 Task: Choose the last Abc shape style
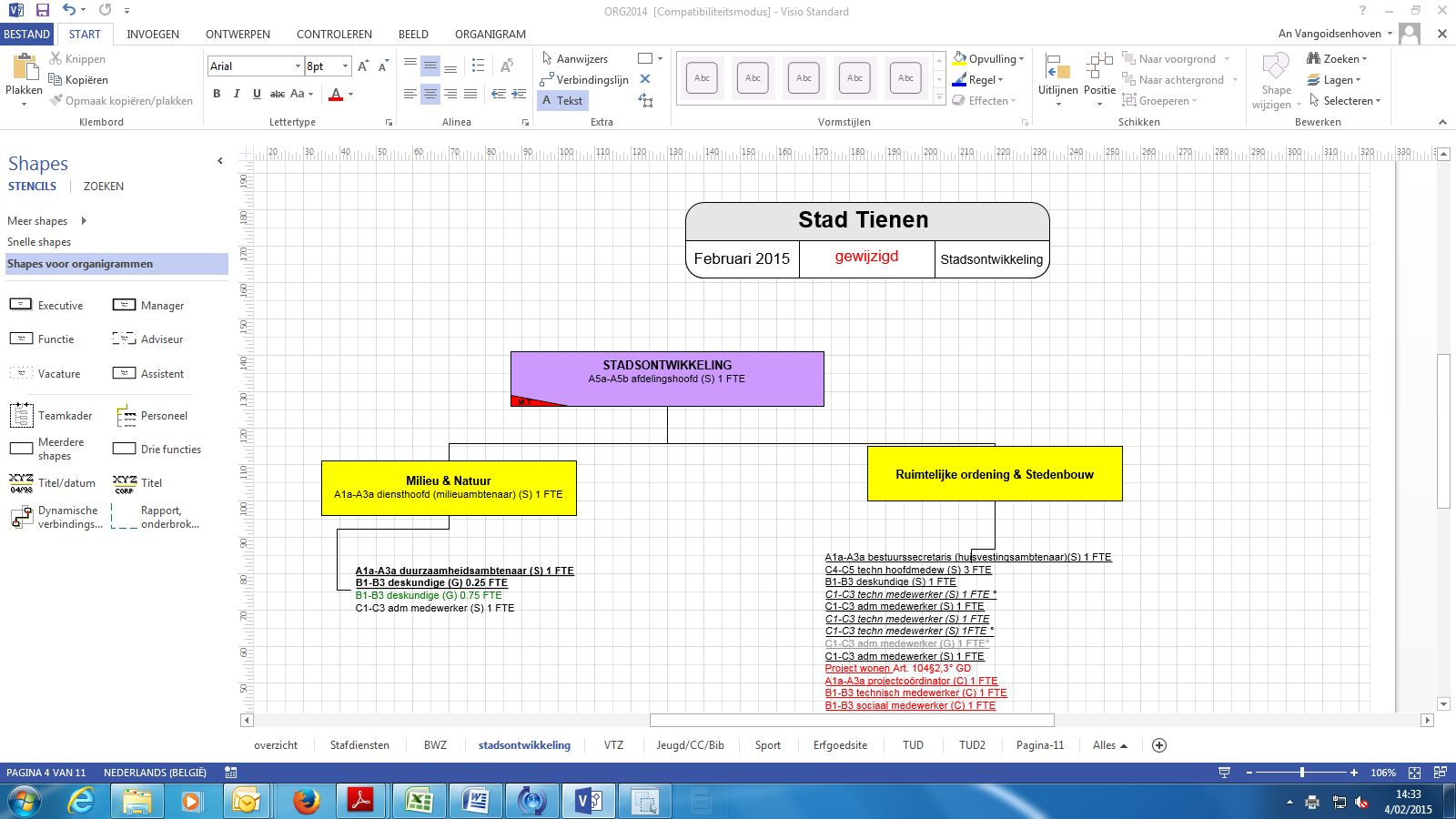[905, 78]
